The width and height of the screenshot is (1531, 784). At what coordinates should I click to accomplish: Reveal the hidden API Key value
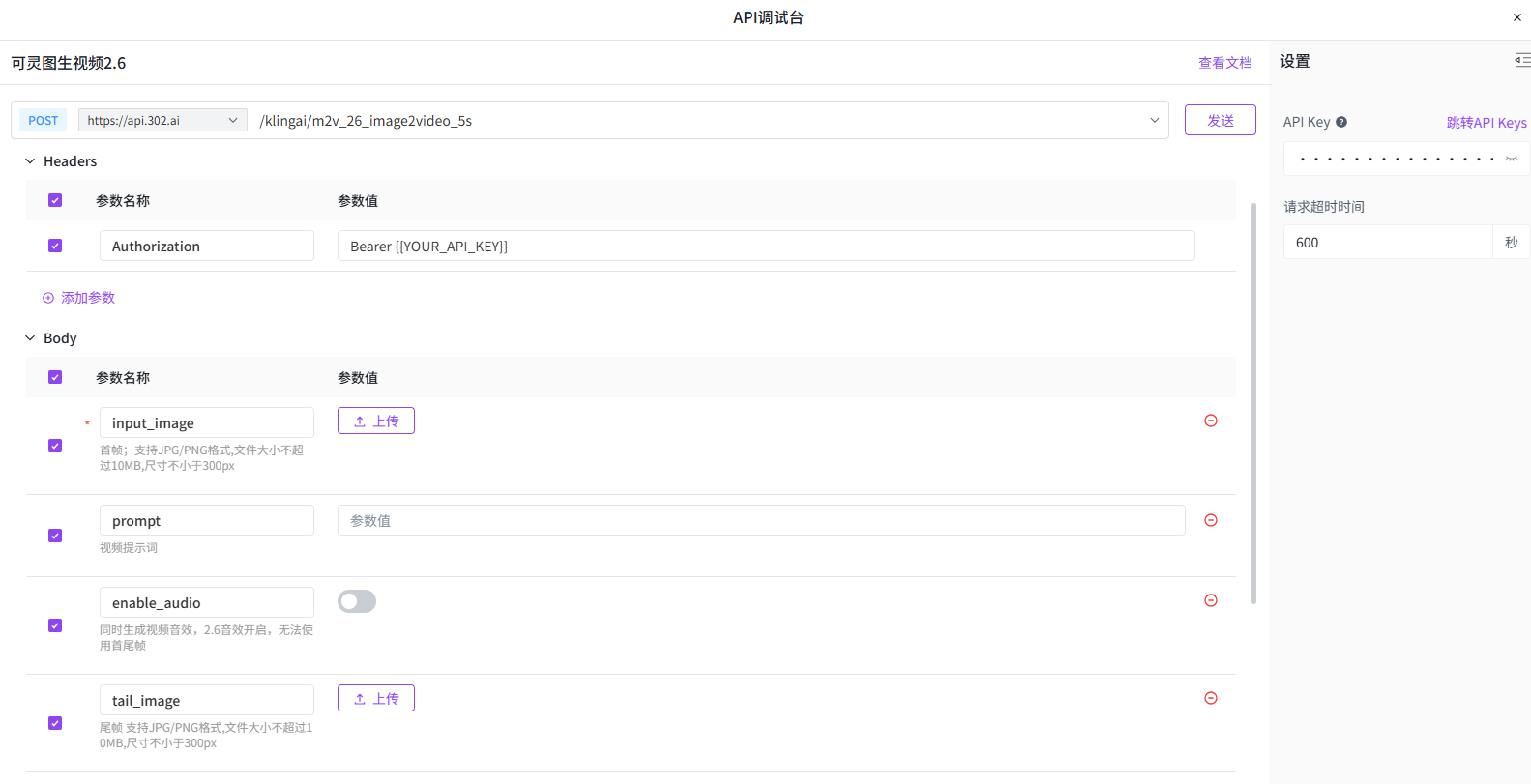[x=1511, y=159]
